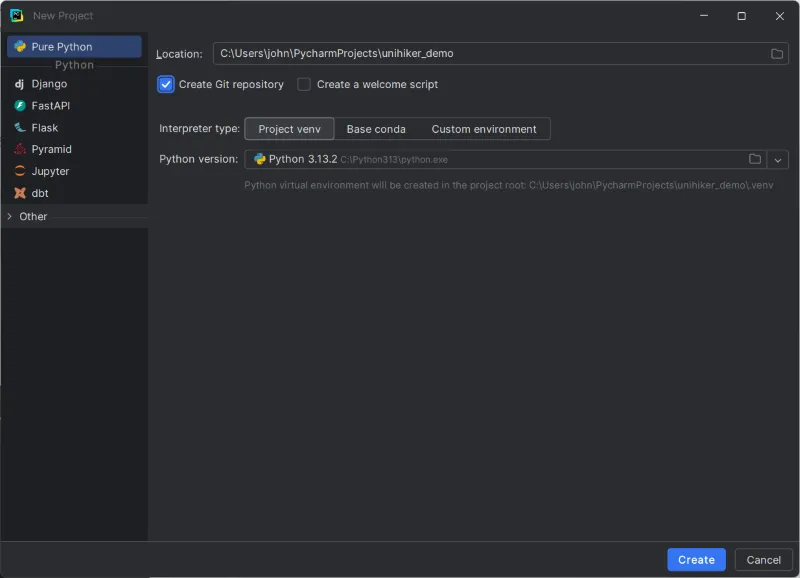Click the PyCharm logo in title bar

[x=16, y=16]
